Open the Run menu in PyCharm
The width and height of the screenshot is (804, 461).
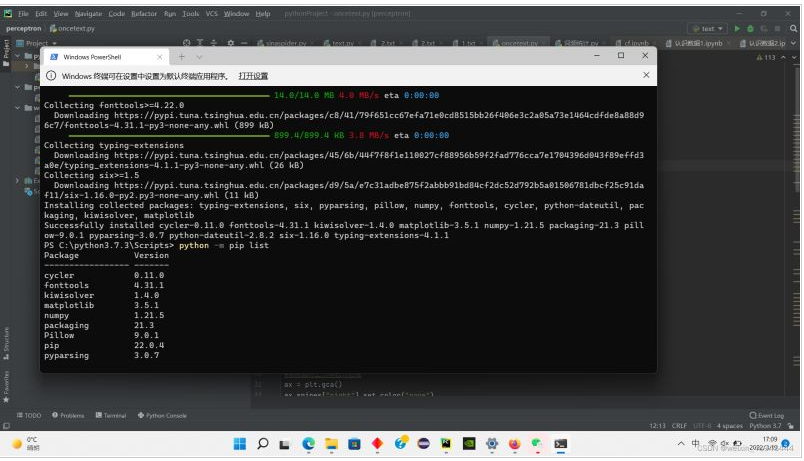(170, 14)
